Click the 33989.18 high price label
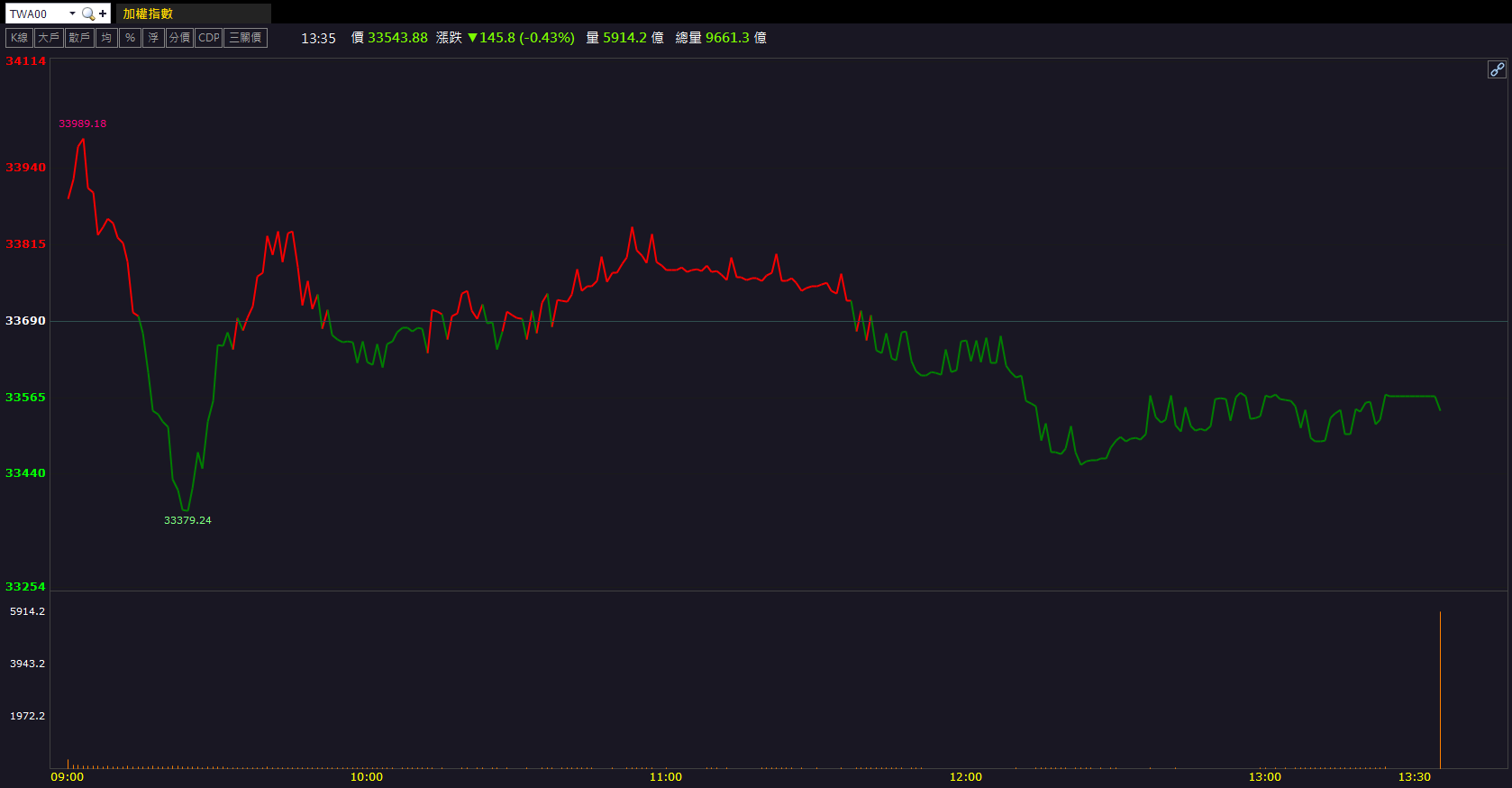1512x788 pixels. pyautogui.click(x=82, y=124)
